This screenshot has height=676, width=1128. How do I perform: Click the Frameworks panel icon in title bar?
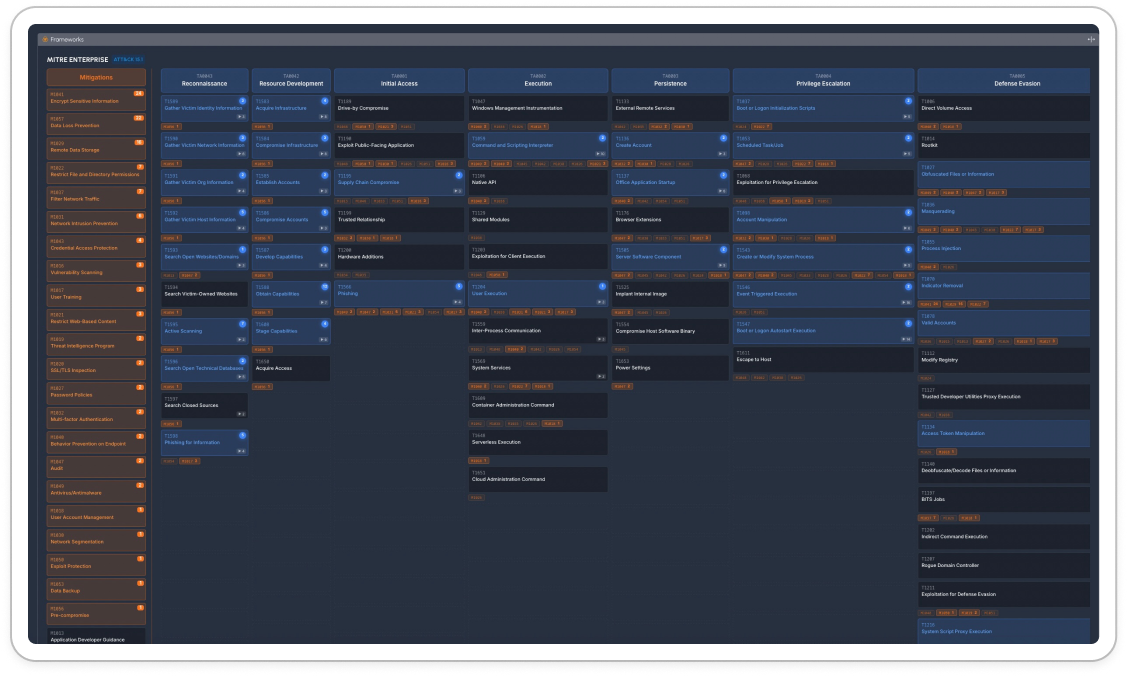pyautogui.click(x=45, y=39)
